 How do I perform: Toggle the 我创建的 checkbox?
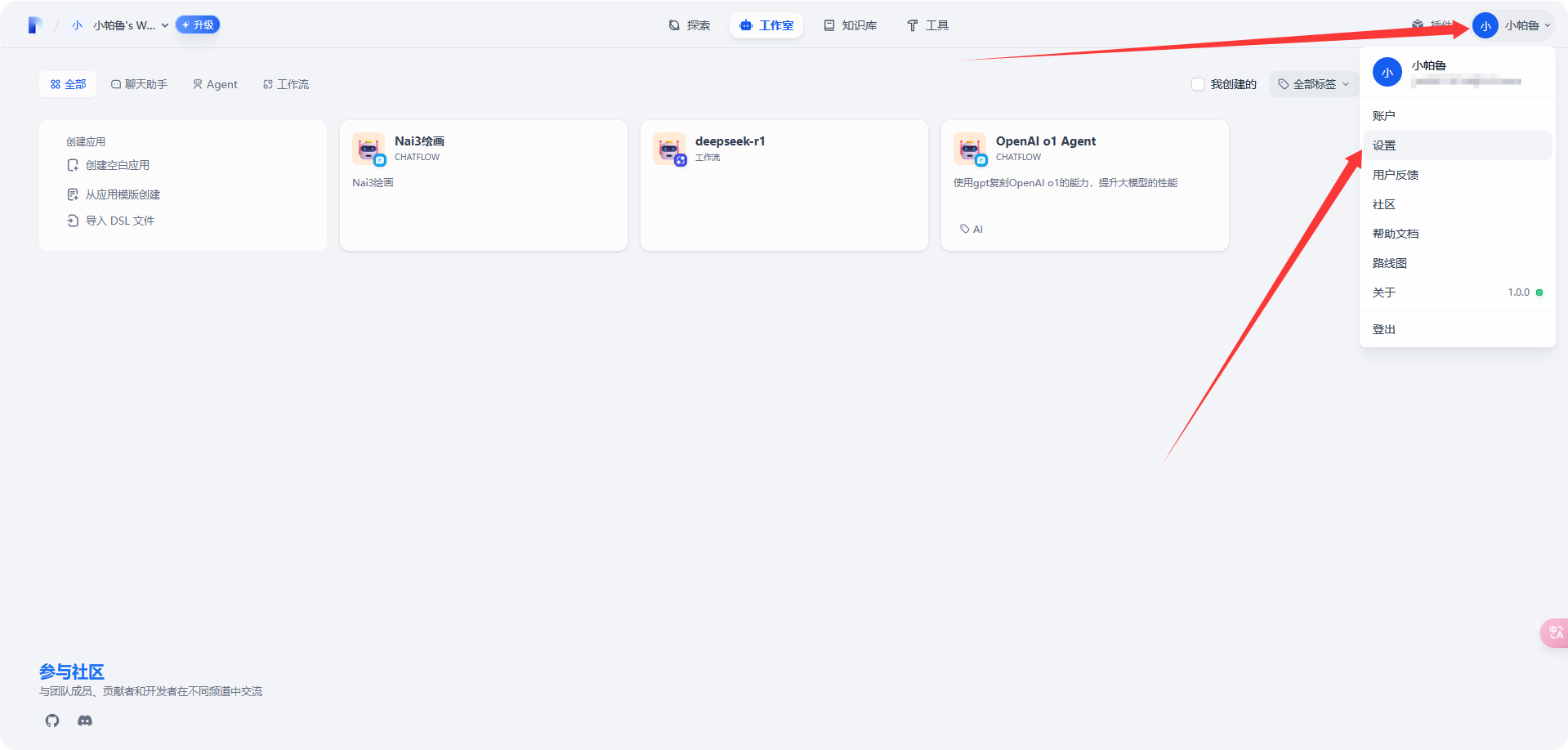pos(1198,84)
